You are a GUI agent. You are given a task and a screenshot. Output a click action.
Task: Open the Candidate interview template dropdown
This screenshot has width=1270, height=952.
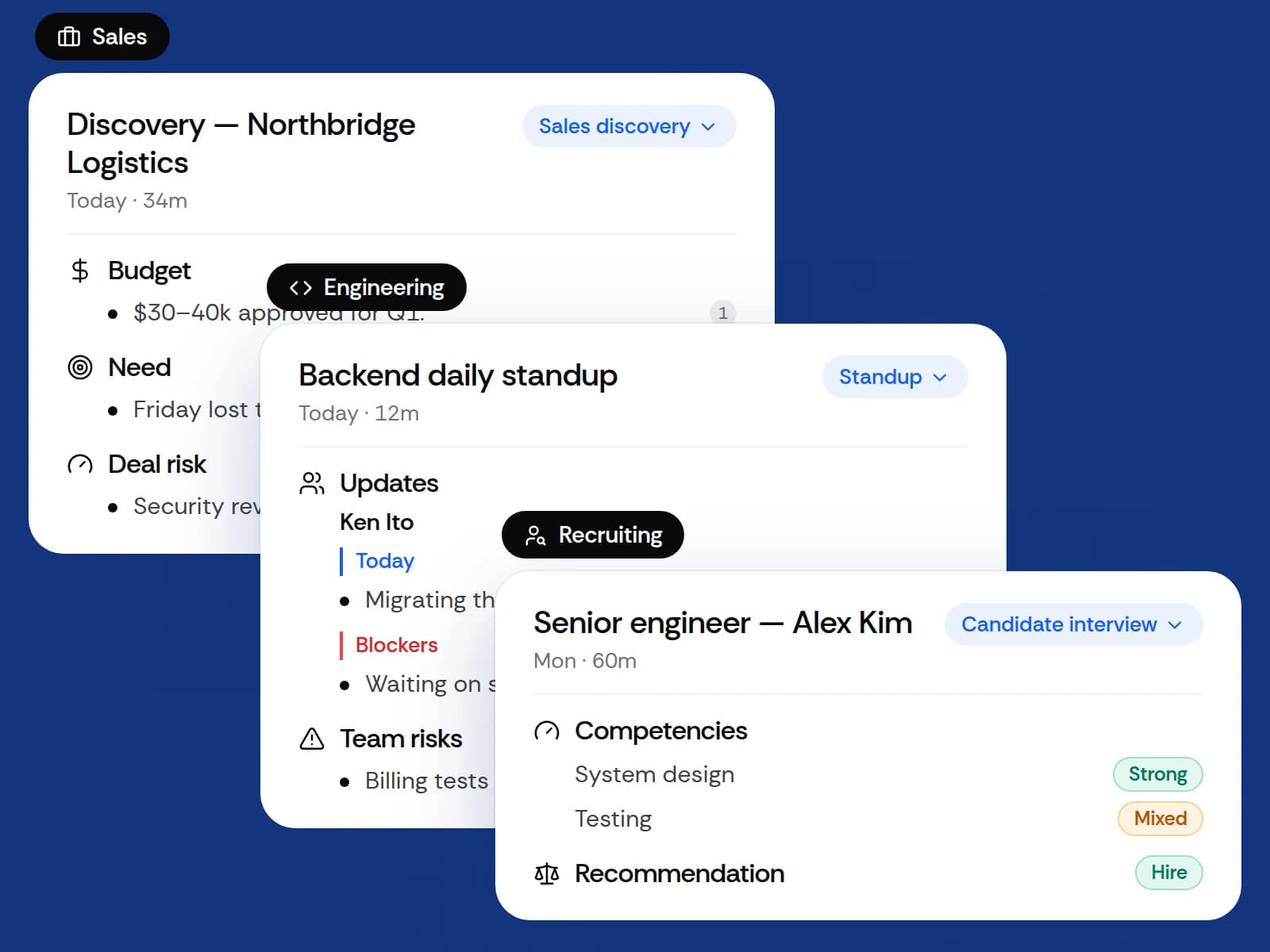pos(1073,624)
